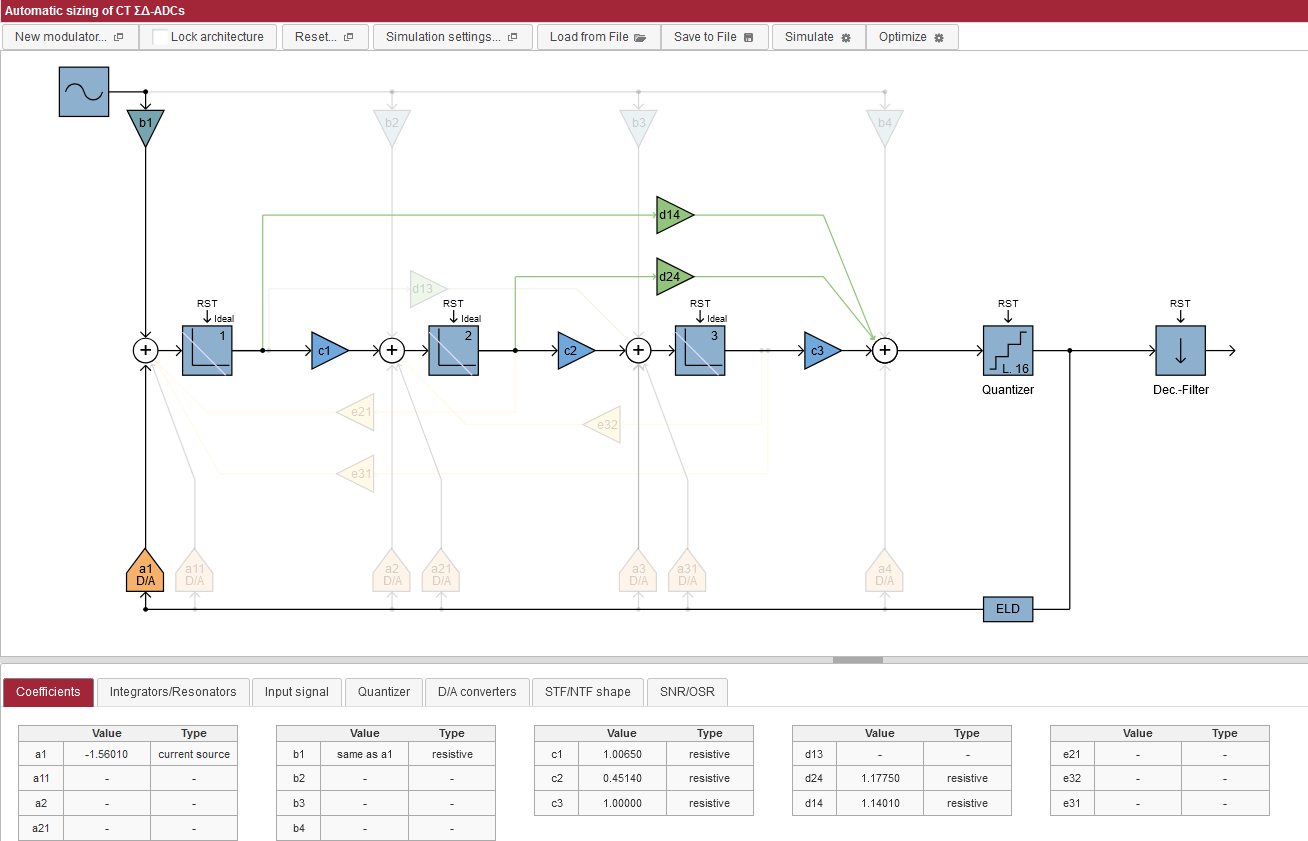Open the Input signal tab
The width and height of the screenshot is (1308, 841).
tap(297, 692)
